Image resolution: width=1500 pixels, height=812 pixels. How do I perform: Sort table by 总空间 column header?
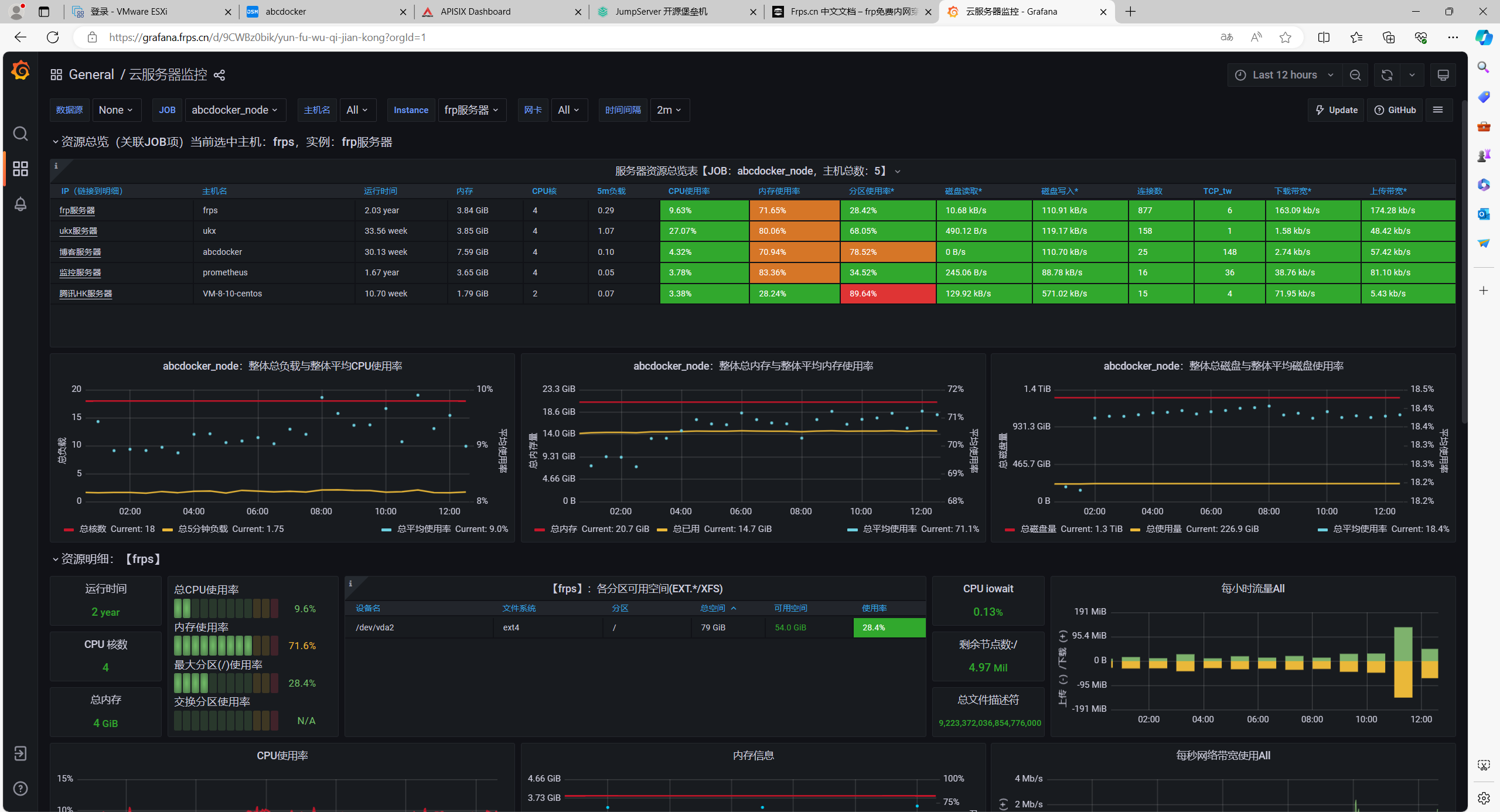pos(714,608)
